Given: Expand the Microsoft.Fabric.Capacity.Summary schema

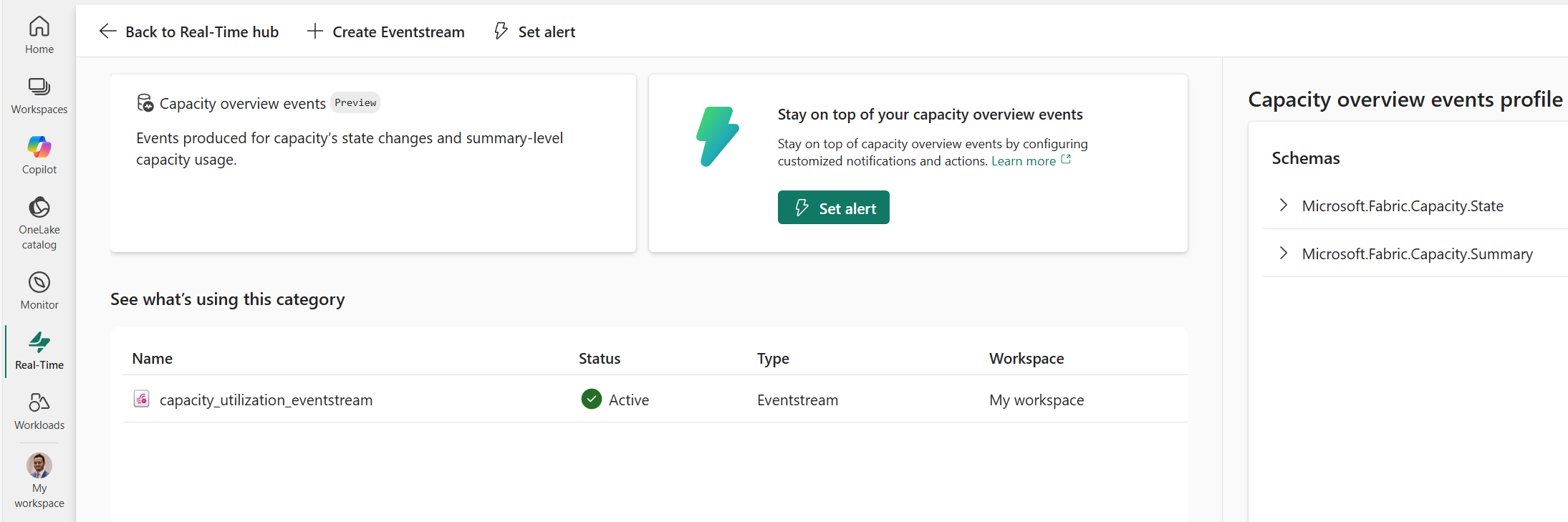Looking at the screenshot, I should [x=1284, y=253].
